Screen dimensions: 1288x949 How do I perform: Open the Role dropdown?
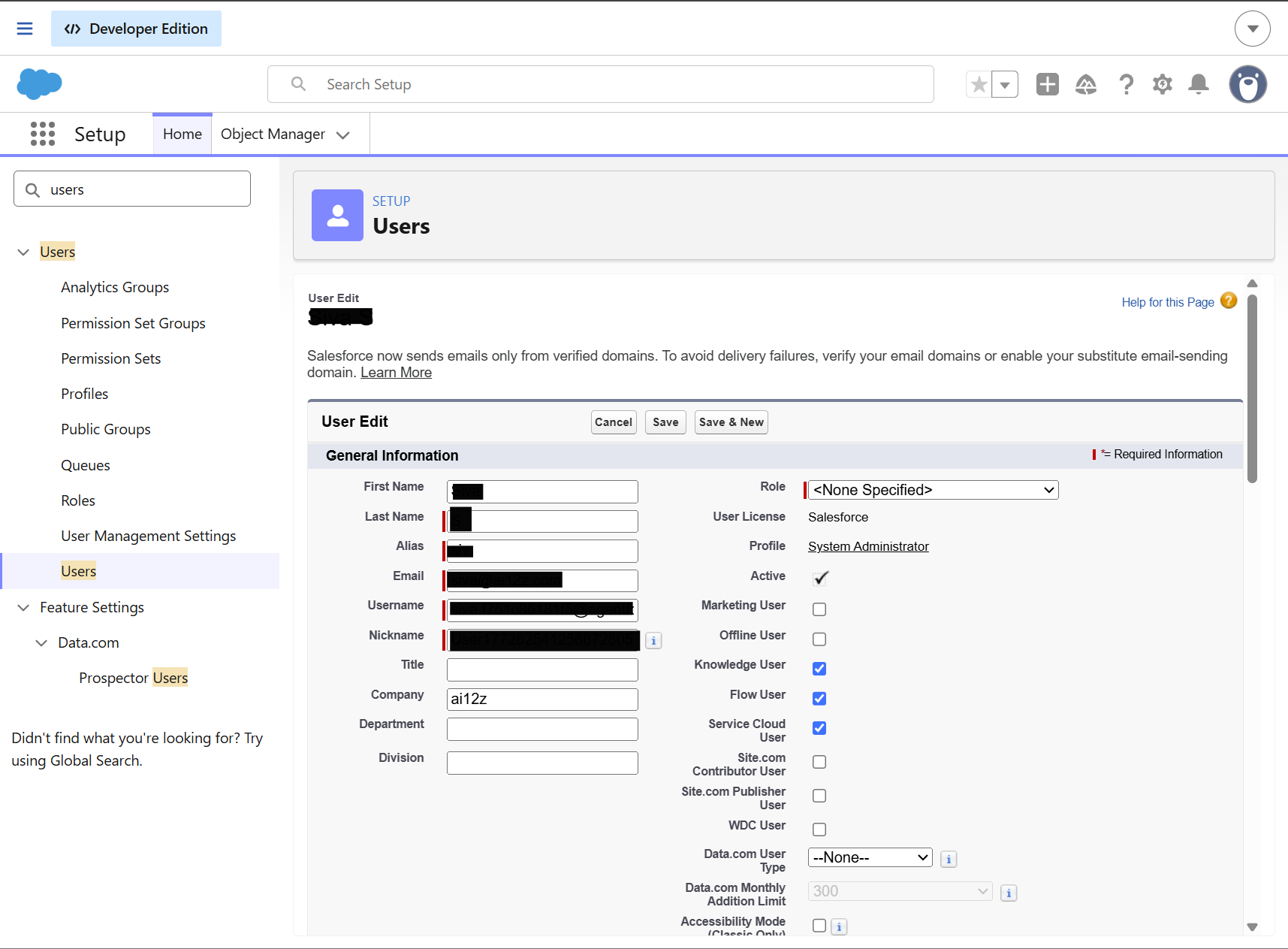pos(934,490)
